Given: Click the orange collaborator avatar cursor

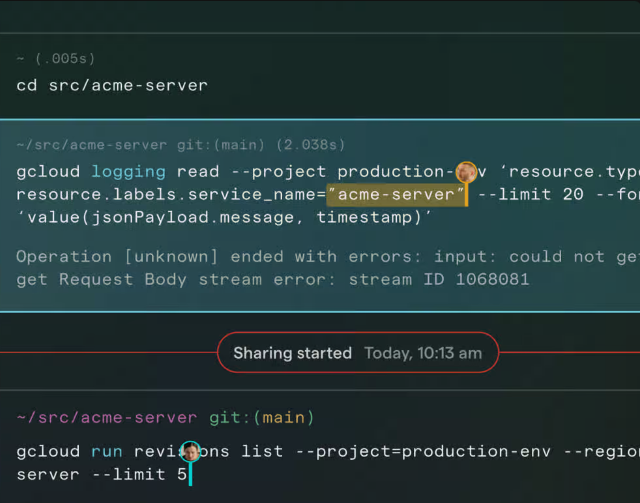Looking at the screenshot, I should (x=466, y=172).
